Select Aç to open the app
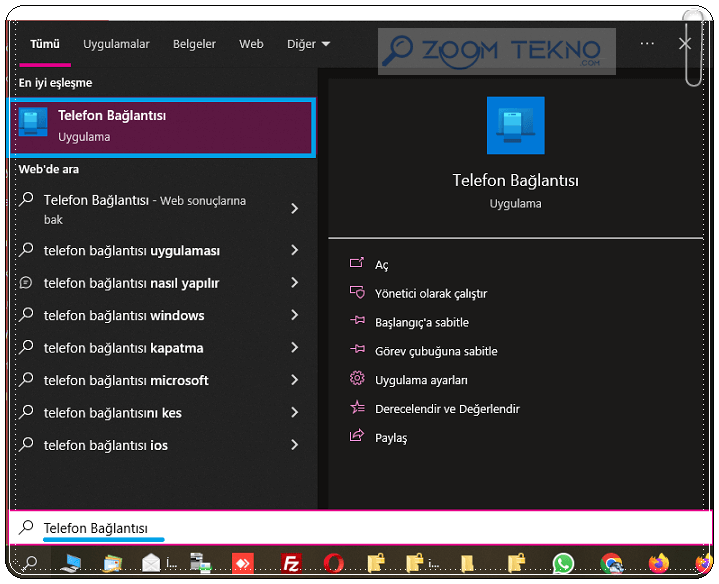This screenshot has width=719, height=584. coord(382,265)
